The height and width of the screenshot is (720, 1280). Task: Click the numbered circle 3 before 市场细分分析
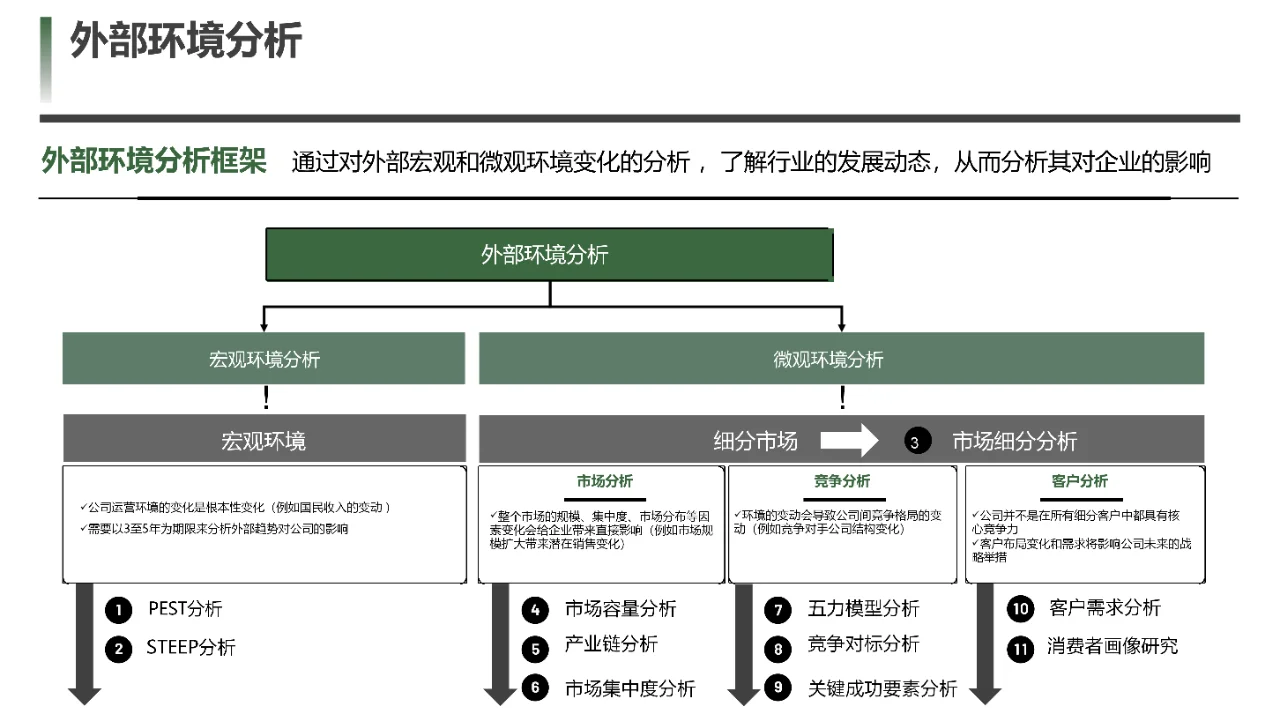[x=916, y=440]
